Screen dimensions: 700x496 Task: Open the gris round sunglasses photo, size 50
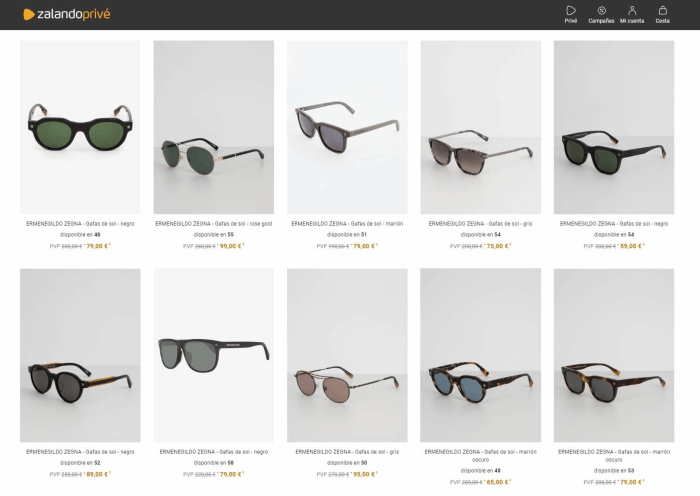pos(347,355)
